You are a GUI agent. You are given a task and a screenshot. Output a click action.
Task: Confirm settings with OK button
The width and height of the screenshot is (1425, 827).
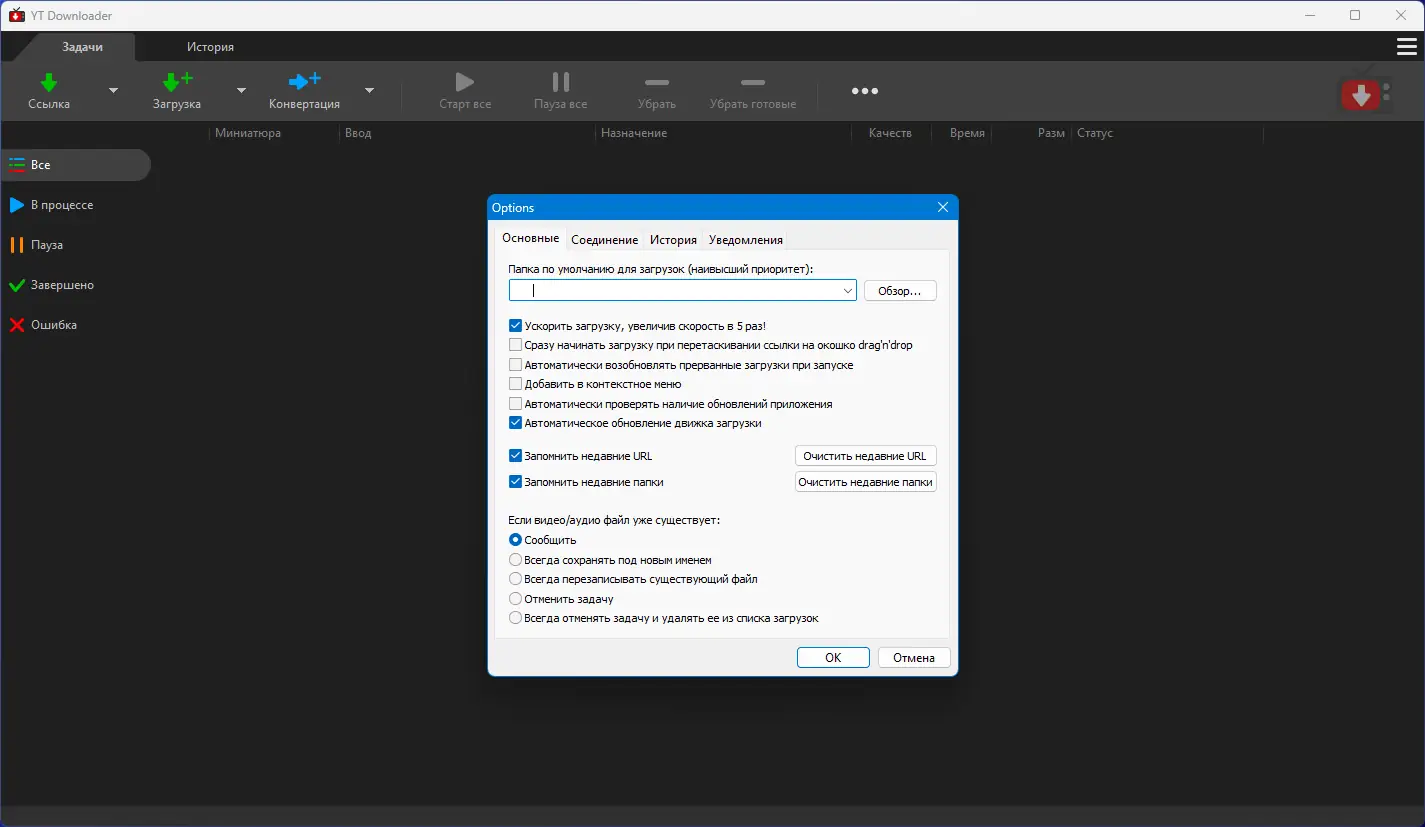[x=833, y=658]
